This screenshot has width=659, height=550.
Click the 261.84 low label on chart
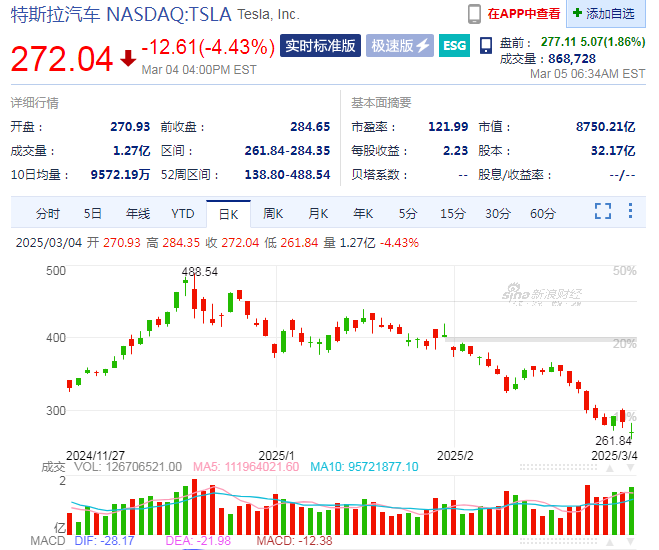(x=614, y=440)
